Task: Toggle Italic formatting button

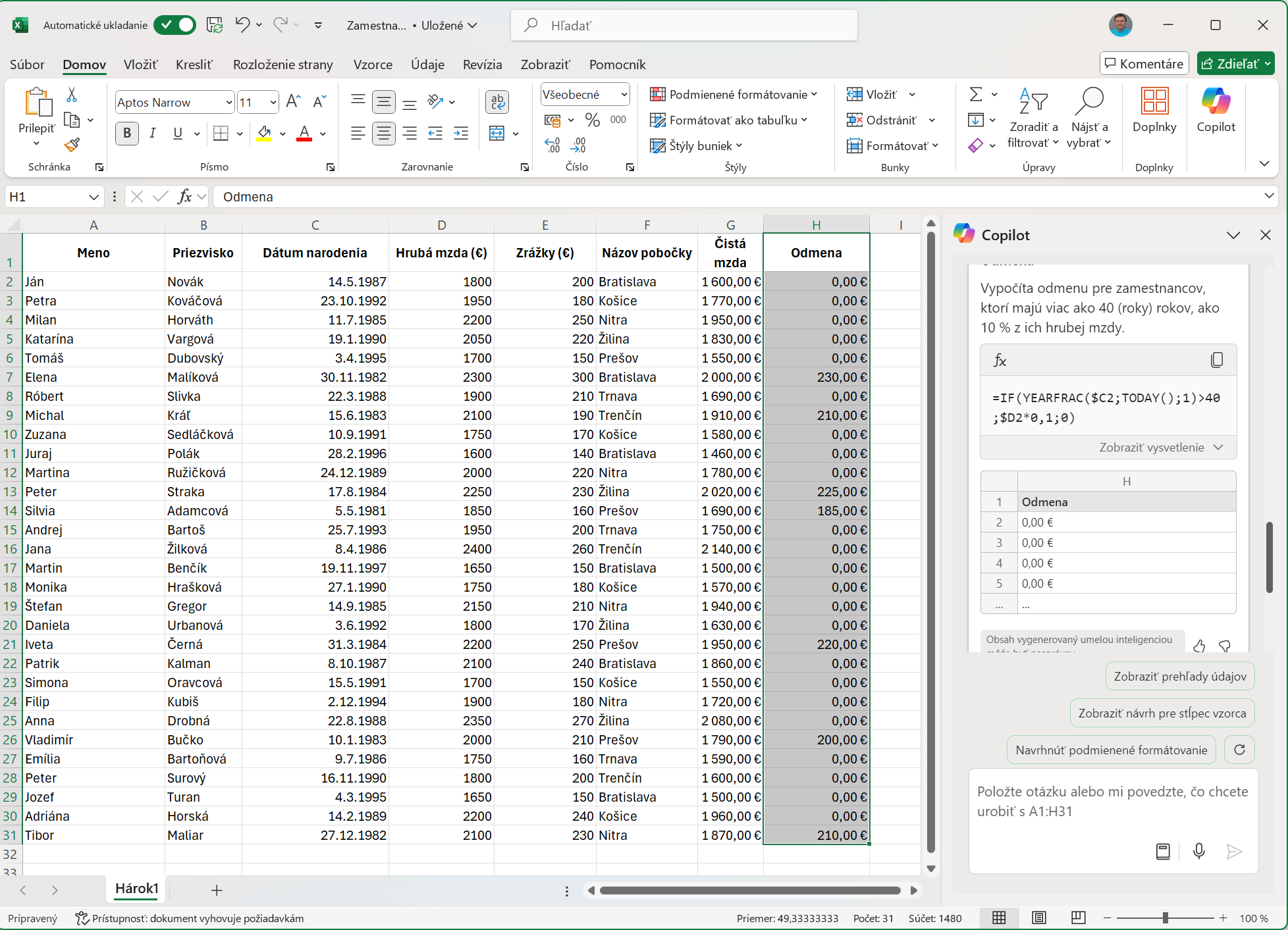Action: click(x=153, y=133)
